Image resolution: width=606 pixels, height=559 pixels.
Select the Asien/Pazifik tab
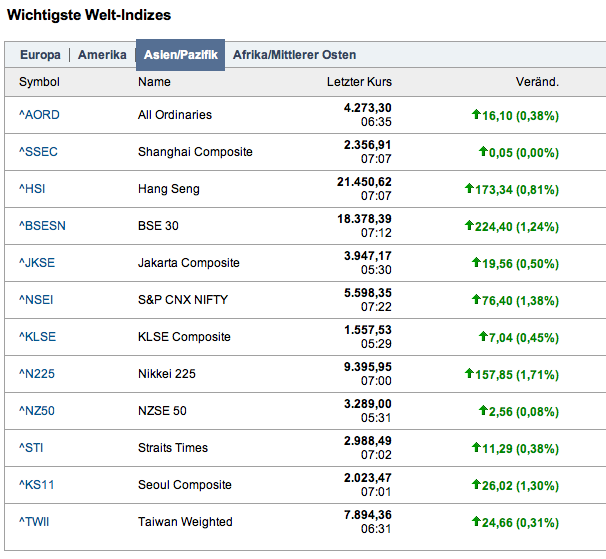pyautogui.click(x=180, y=55)
